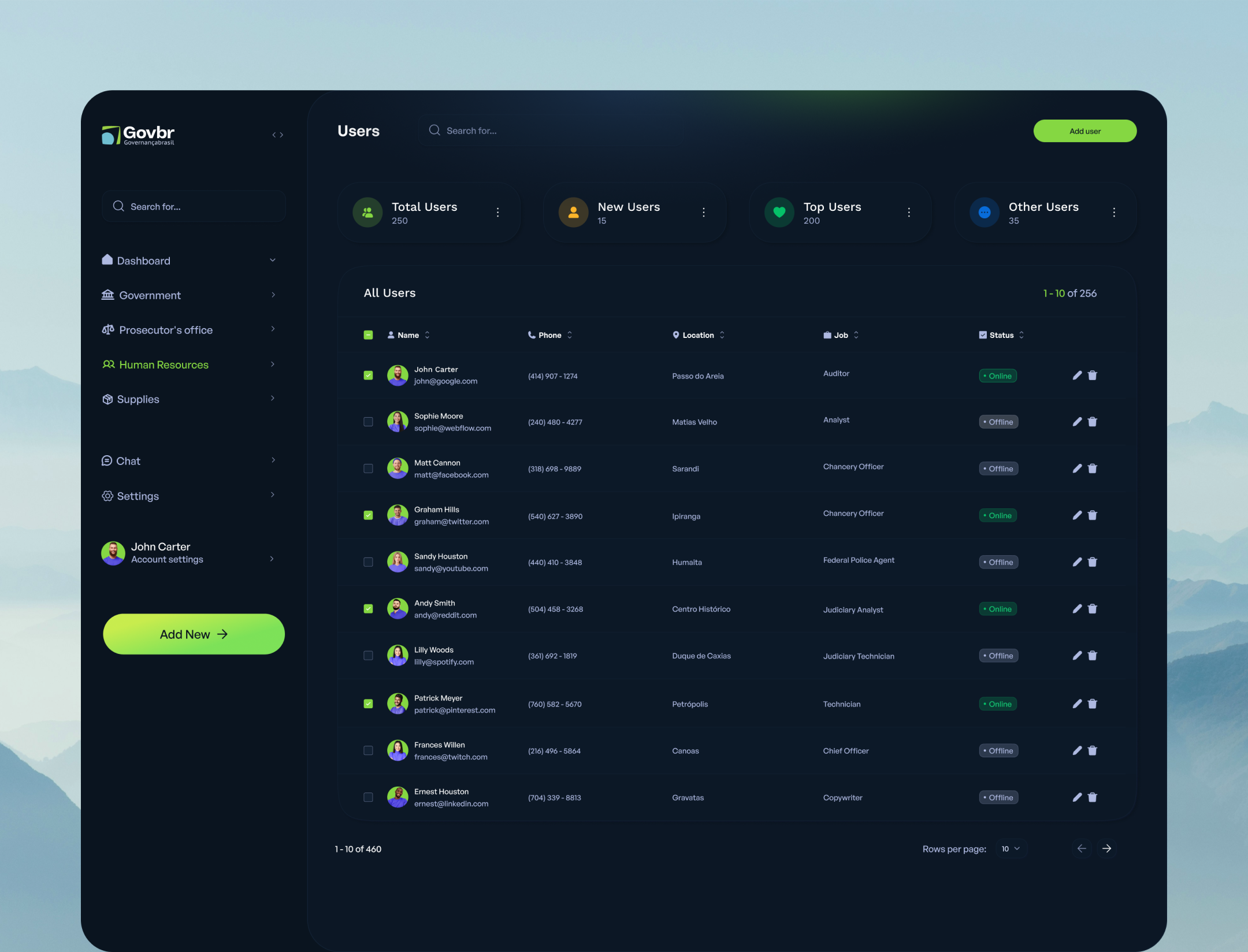
Task: Focus the top Users search field
Action: 549,131
